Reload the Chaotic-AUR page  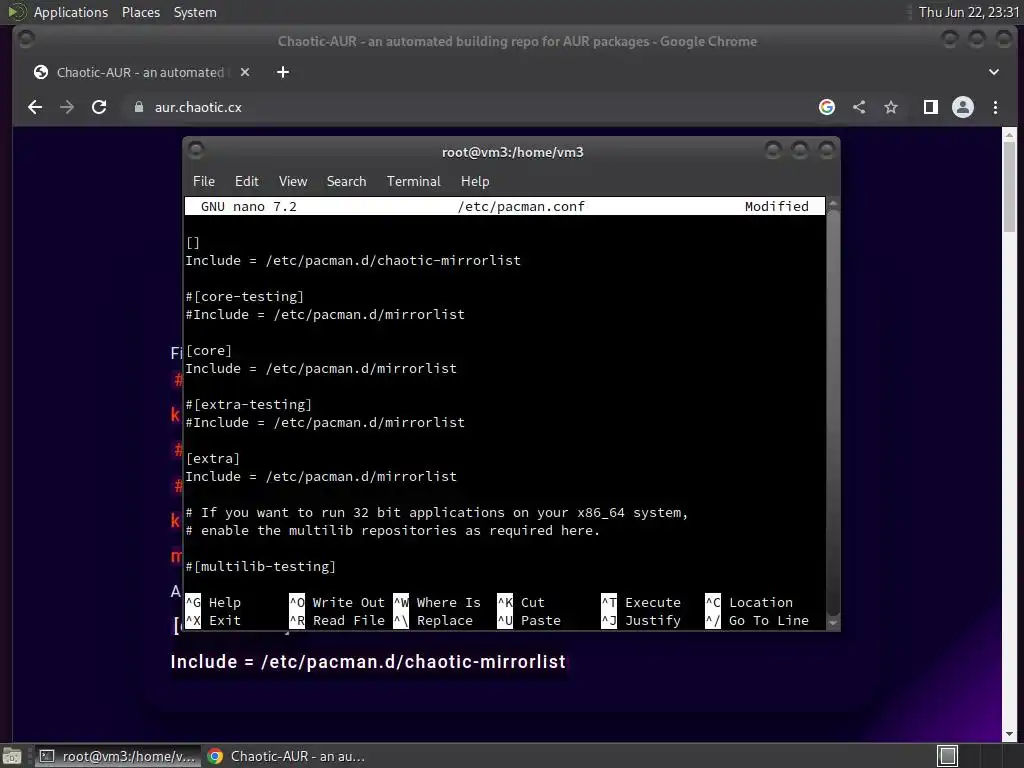tap(99, 107)
